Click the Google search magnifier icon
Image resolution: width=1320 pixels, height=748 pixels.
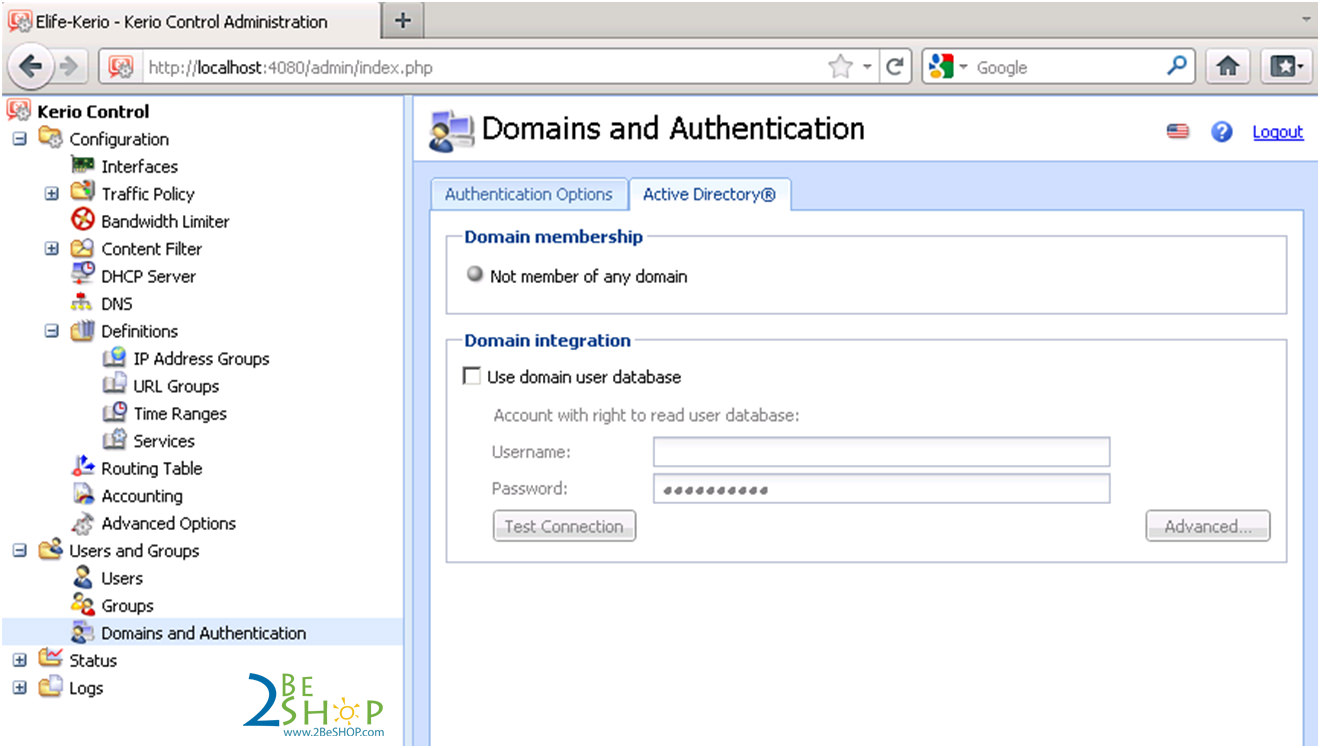[x=1177, y=67]
